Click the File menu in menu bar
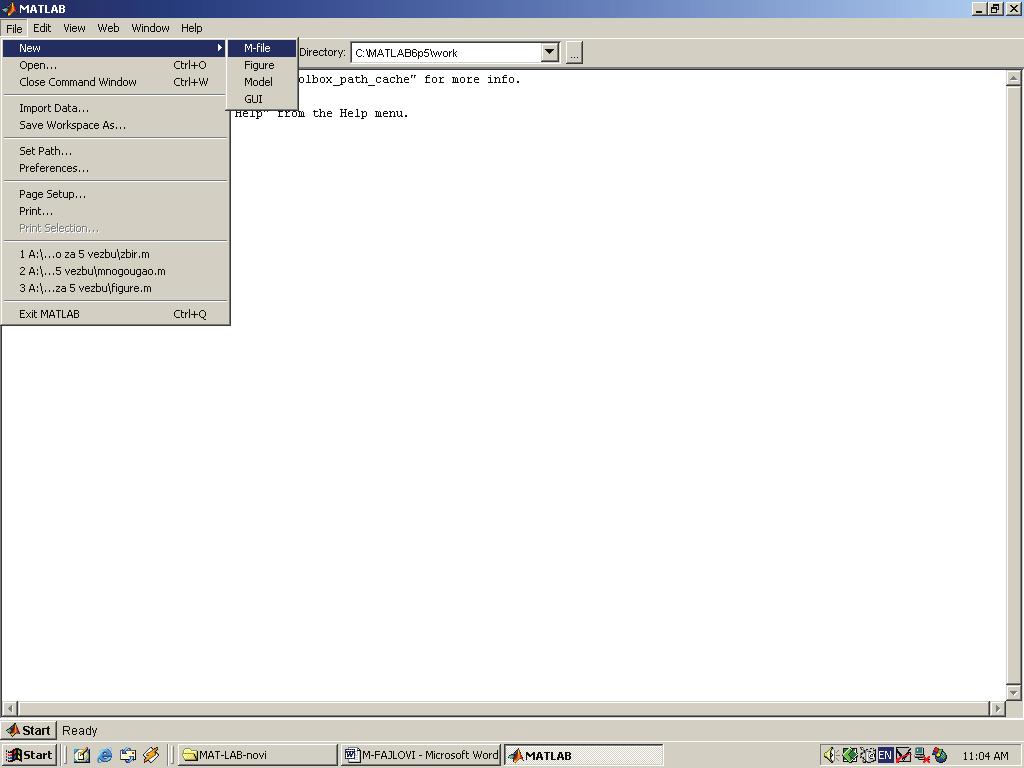 (14, 28)
